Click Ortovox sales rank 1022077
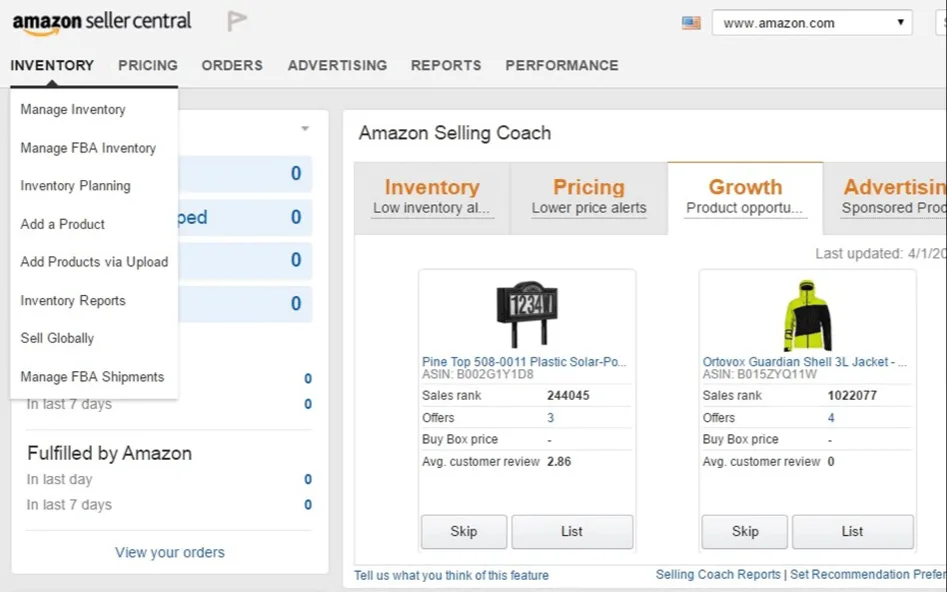 coord(852,396)
